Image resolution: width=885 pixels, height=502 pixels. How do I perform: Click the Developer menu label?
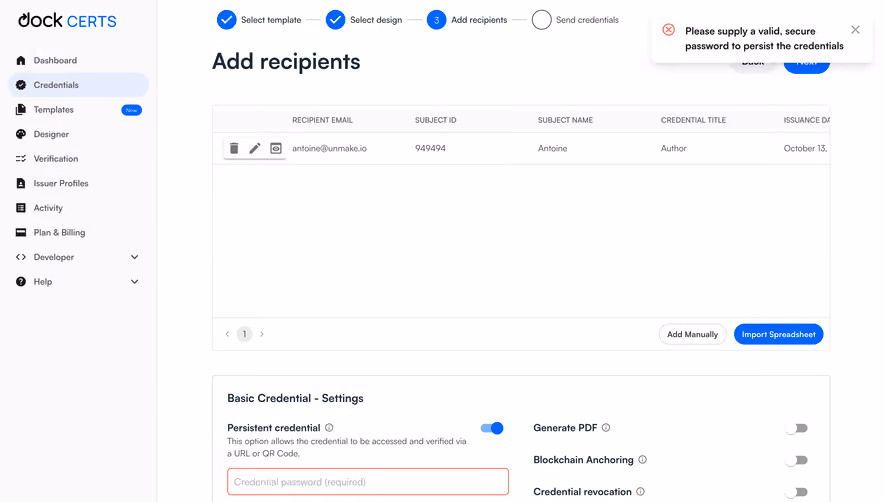[54, 257]
